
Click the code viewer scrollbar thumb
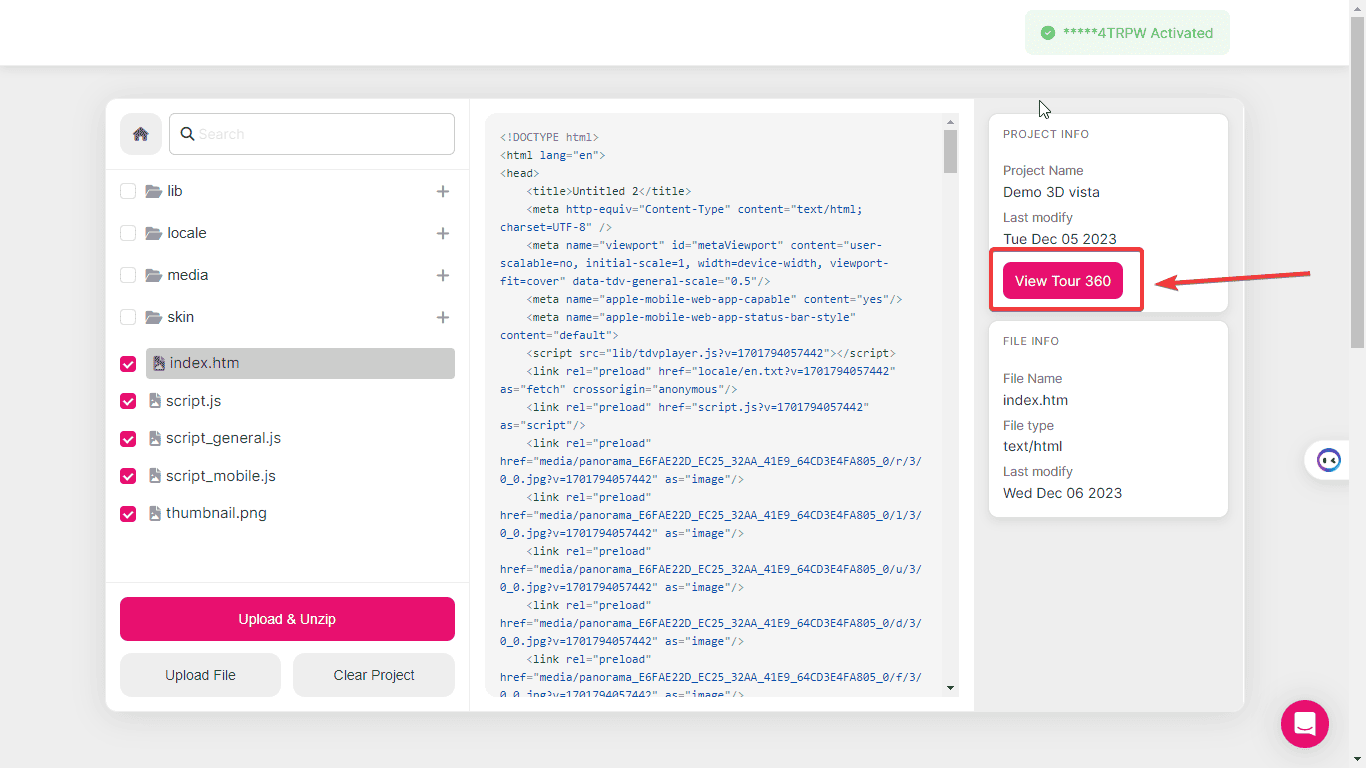click(950, 151)
